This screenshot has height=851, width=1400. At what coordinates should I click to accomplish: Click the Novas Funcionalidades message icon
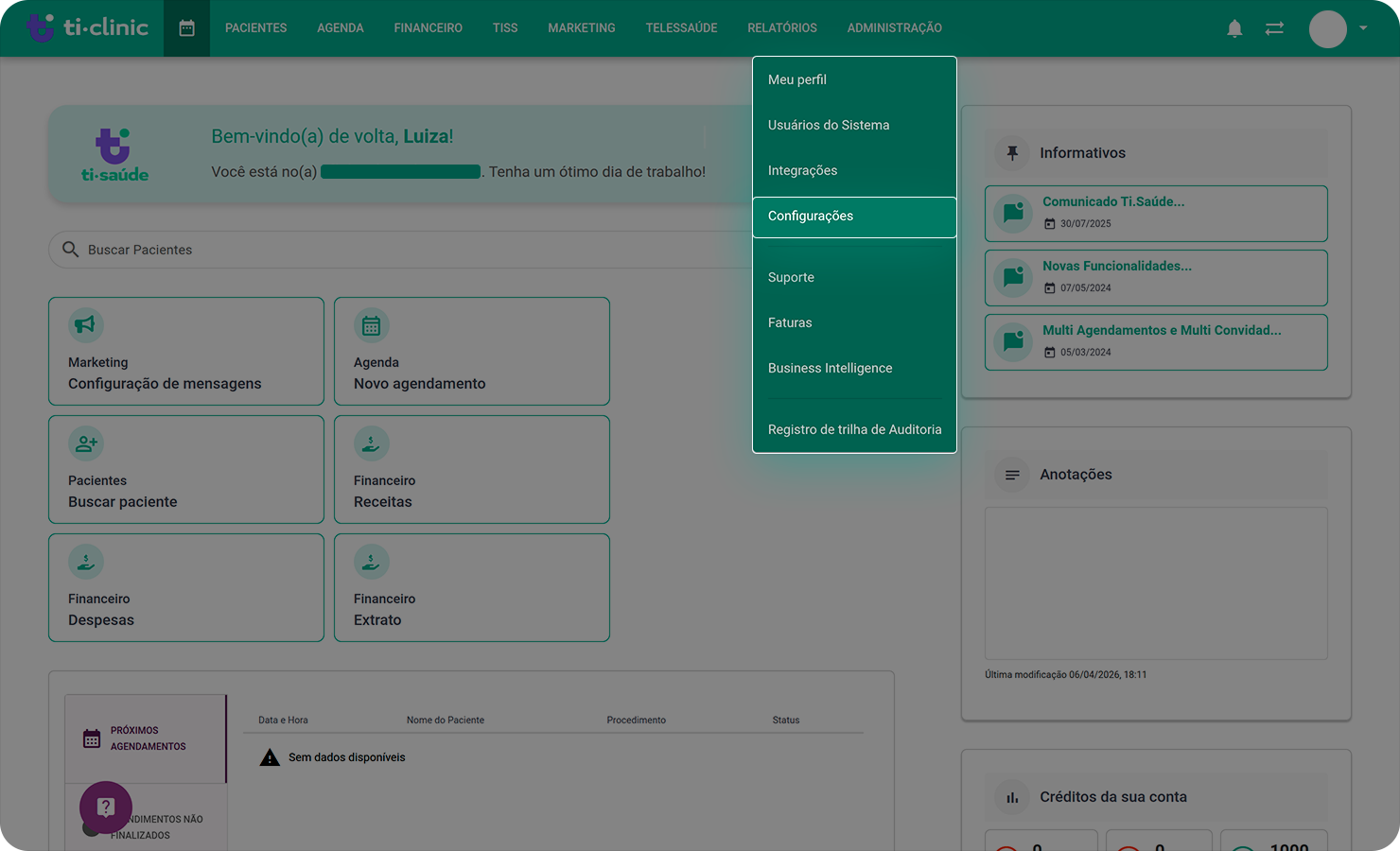point(1013,277)
